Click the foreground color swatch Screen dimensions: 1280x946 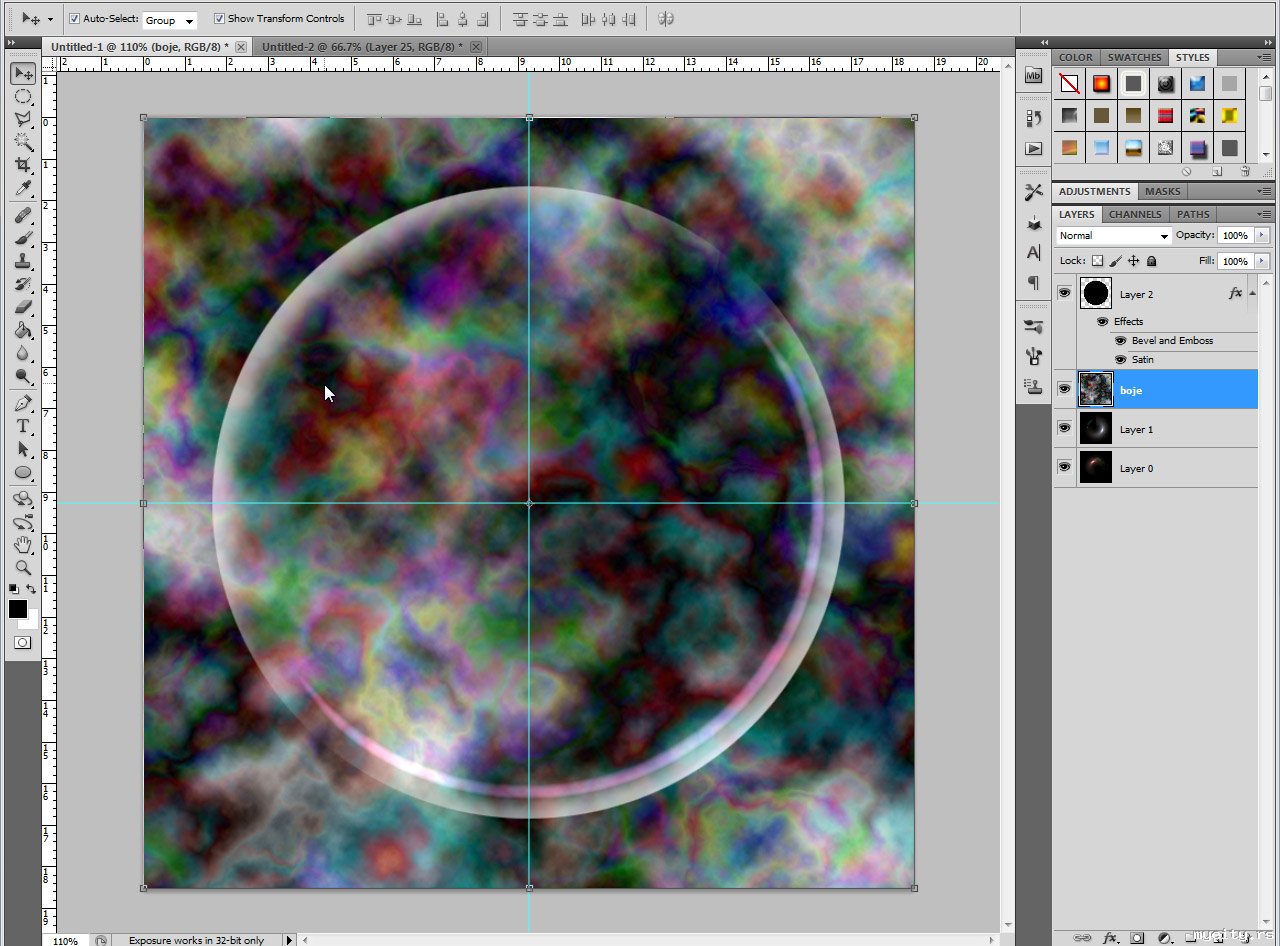(18, 609)
